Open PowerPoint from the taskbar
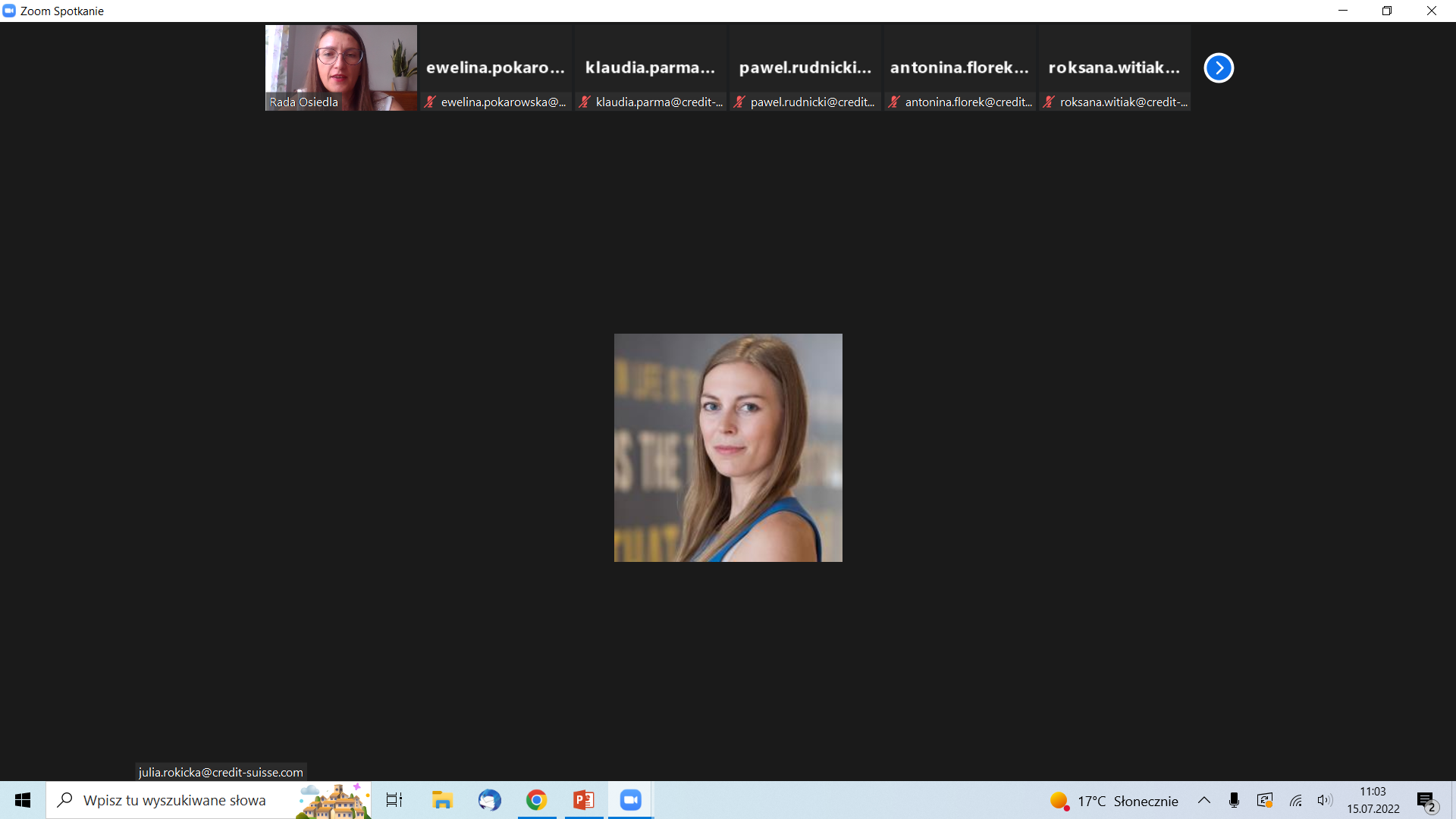This screenshot has width=1456, height=819. pyautogui.click(x=583, y=800)
